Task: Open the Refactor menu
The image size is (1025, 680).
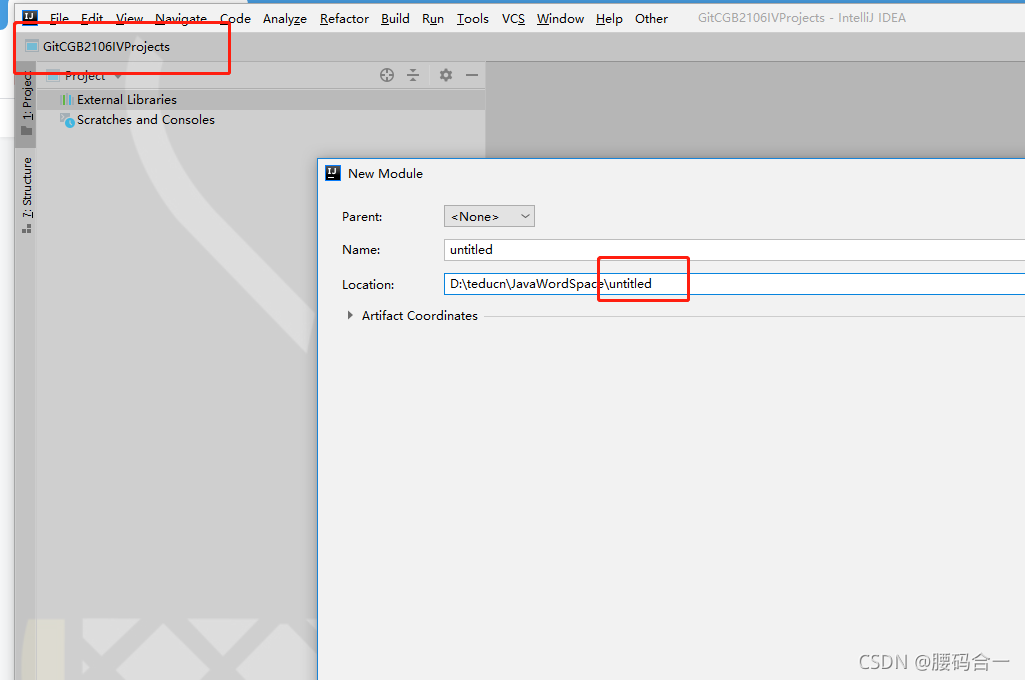Action: coord(344,18)
